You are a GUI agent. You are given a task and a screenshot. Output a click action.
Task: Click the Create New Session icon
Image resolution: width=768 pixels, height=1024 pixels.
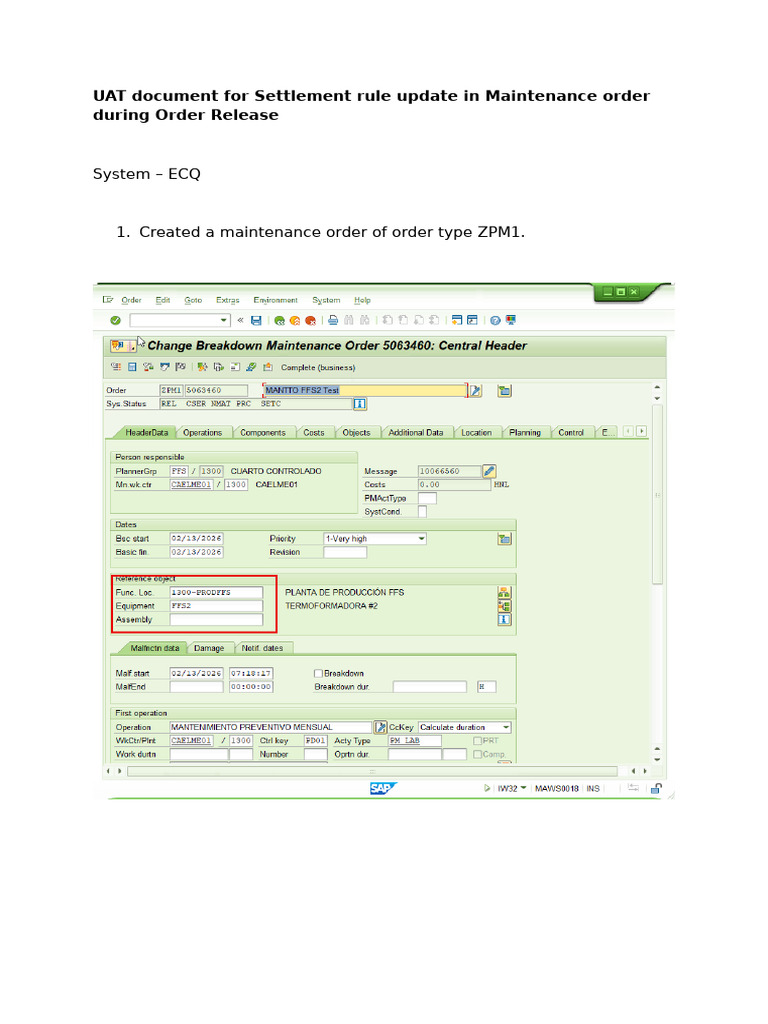point(457,320)
